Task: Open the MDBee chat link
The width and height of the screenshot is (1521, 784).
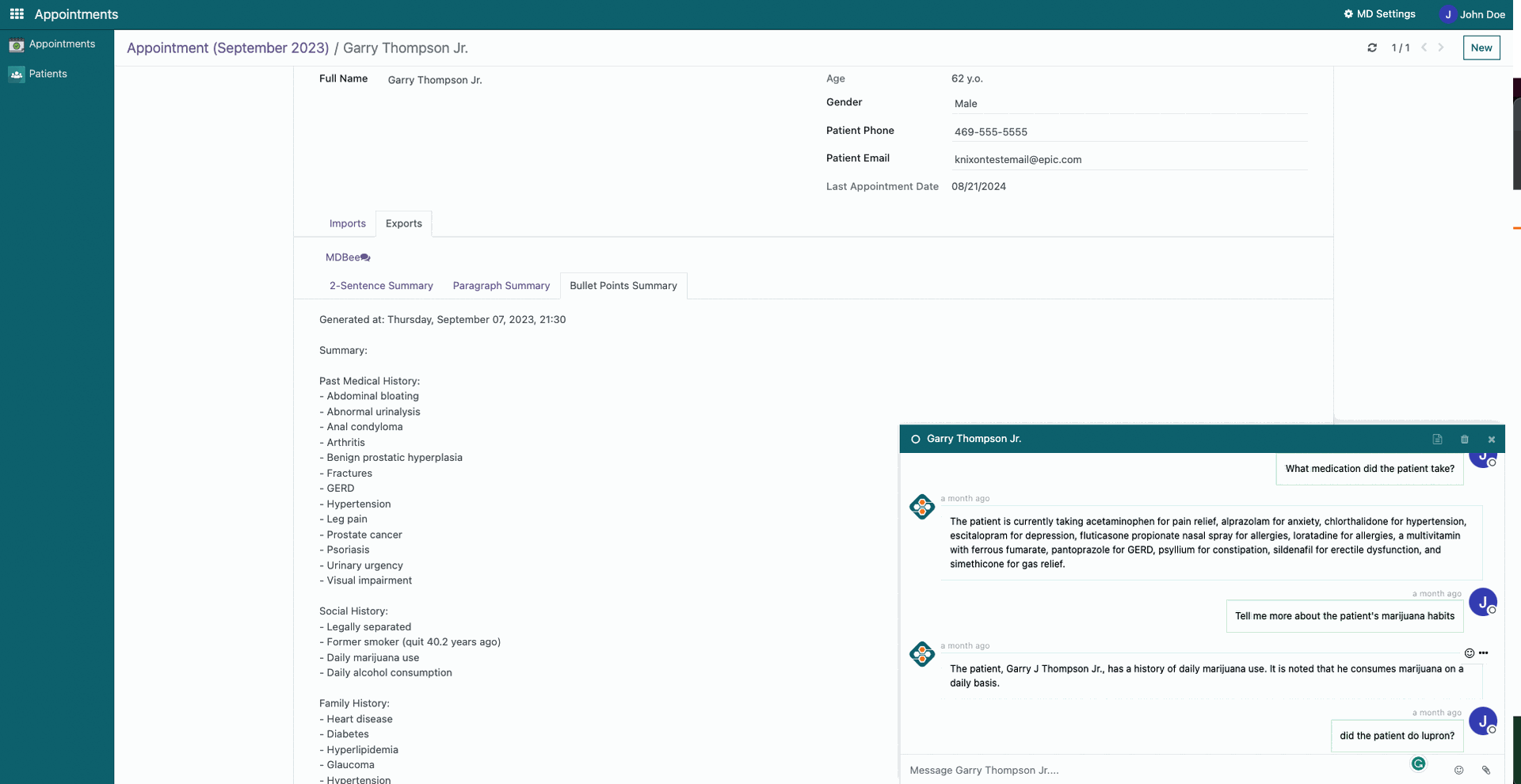Action: (x=348, y=257)
